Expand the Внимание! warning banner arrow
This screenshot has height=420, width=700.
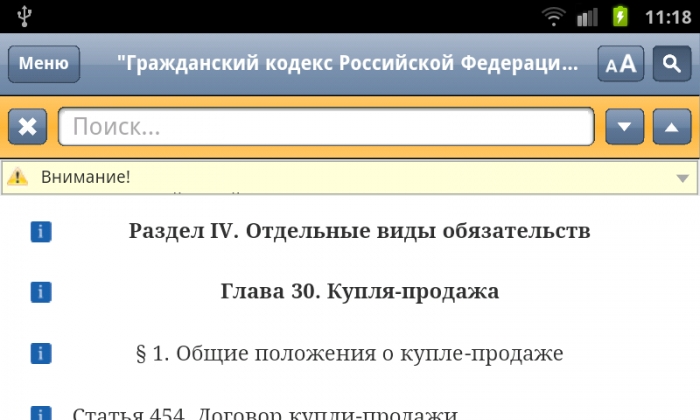click(682, 179)
